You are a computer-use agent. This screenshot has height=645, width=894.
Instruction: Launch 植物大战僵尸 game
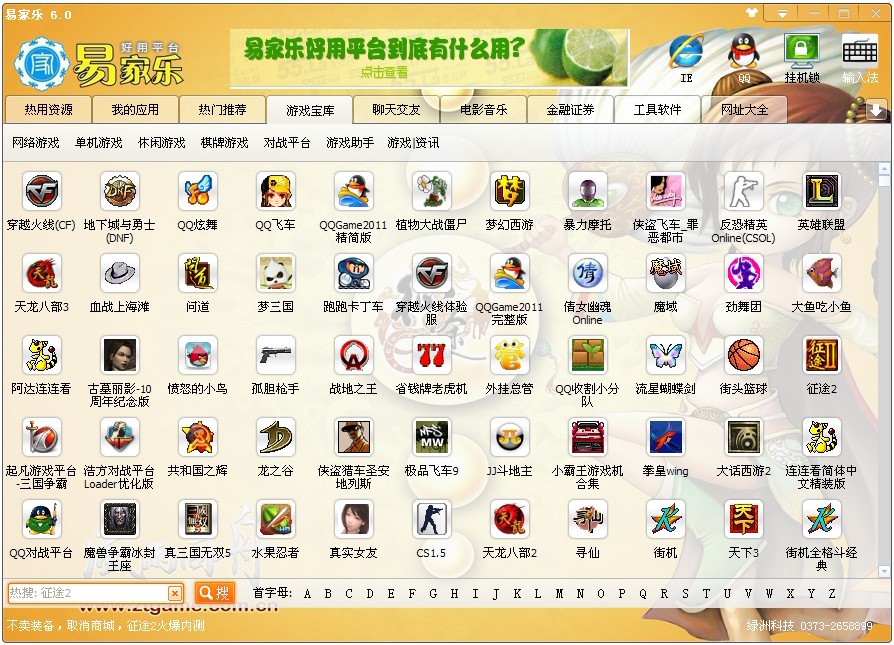tap(432, 192)
